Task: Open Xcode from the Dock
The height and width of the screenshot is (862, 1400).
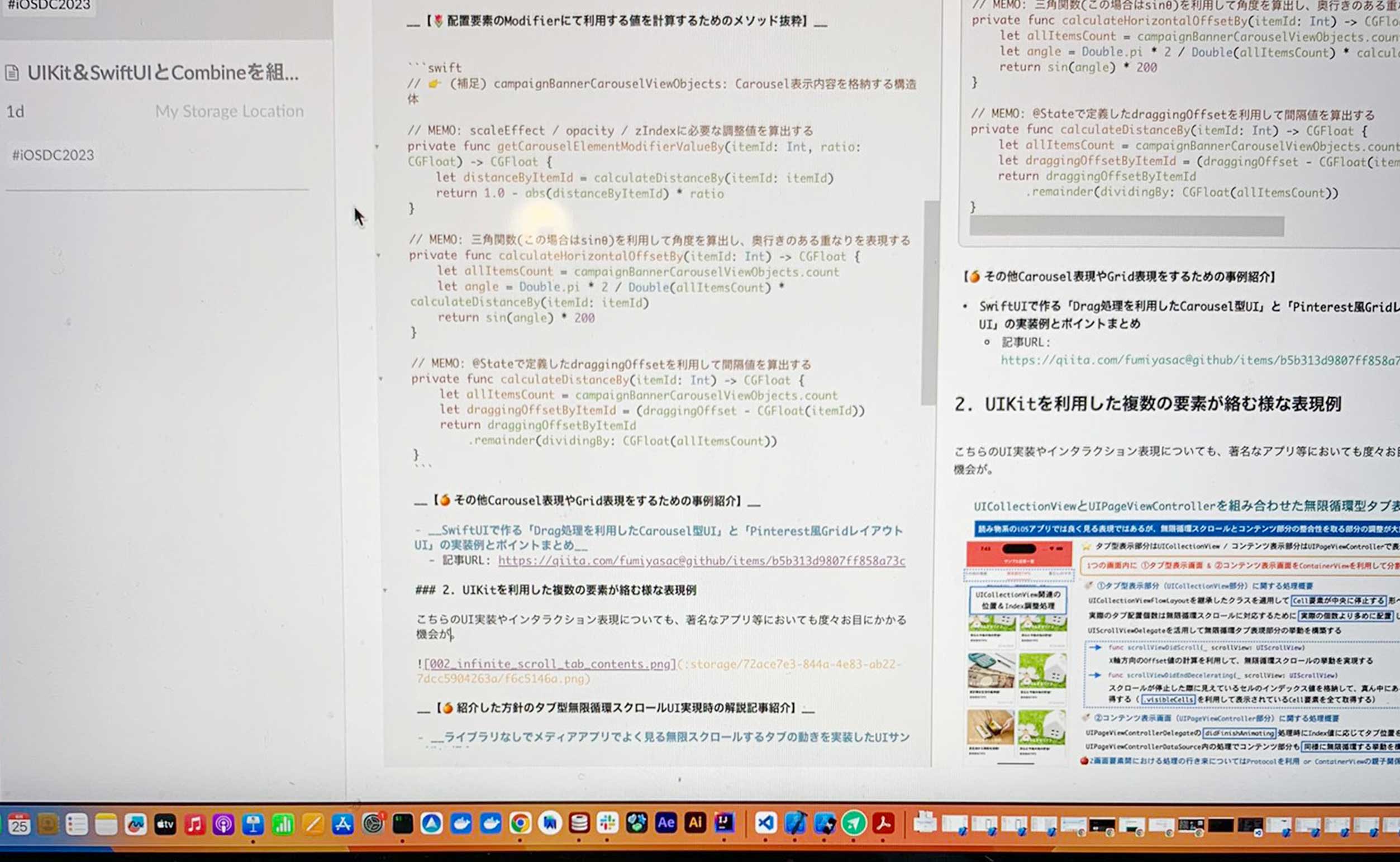Action: coord(794,823)
